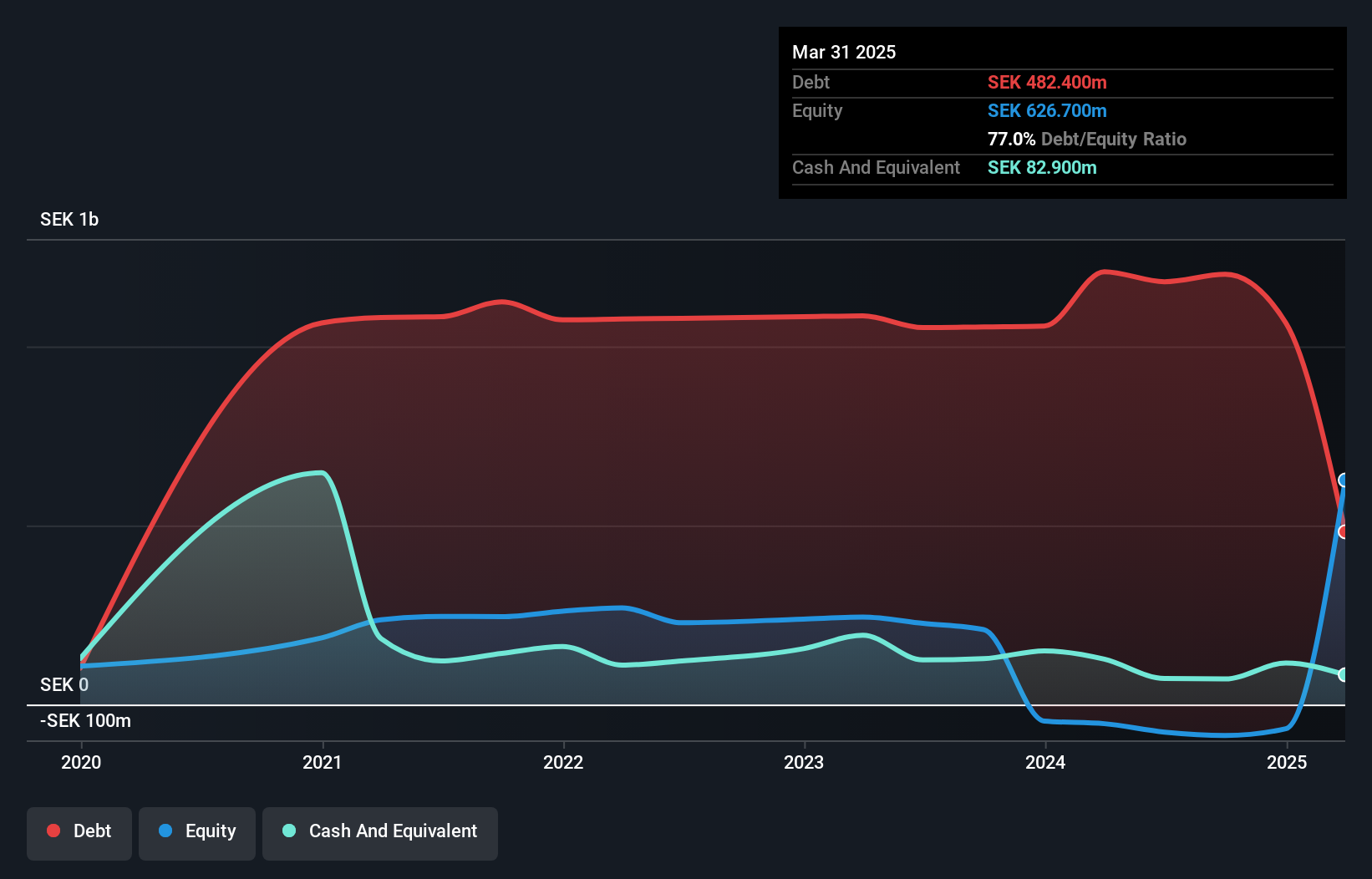This screenshot has height=879, width=1372.
Task: Click the 77.0% Debt/Equity Ratio text
Action: [x=1087, y=140]
